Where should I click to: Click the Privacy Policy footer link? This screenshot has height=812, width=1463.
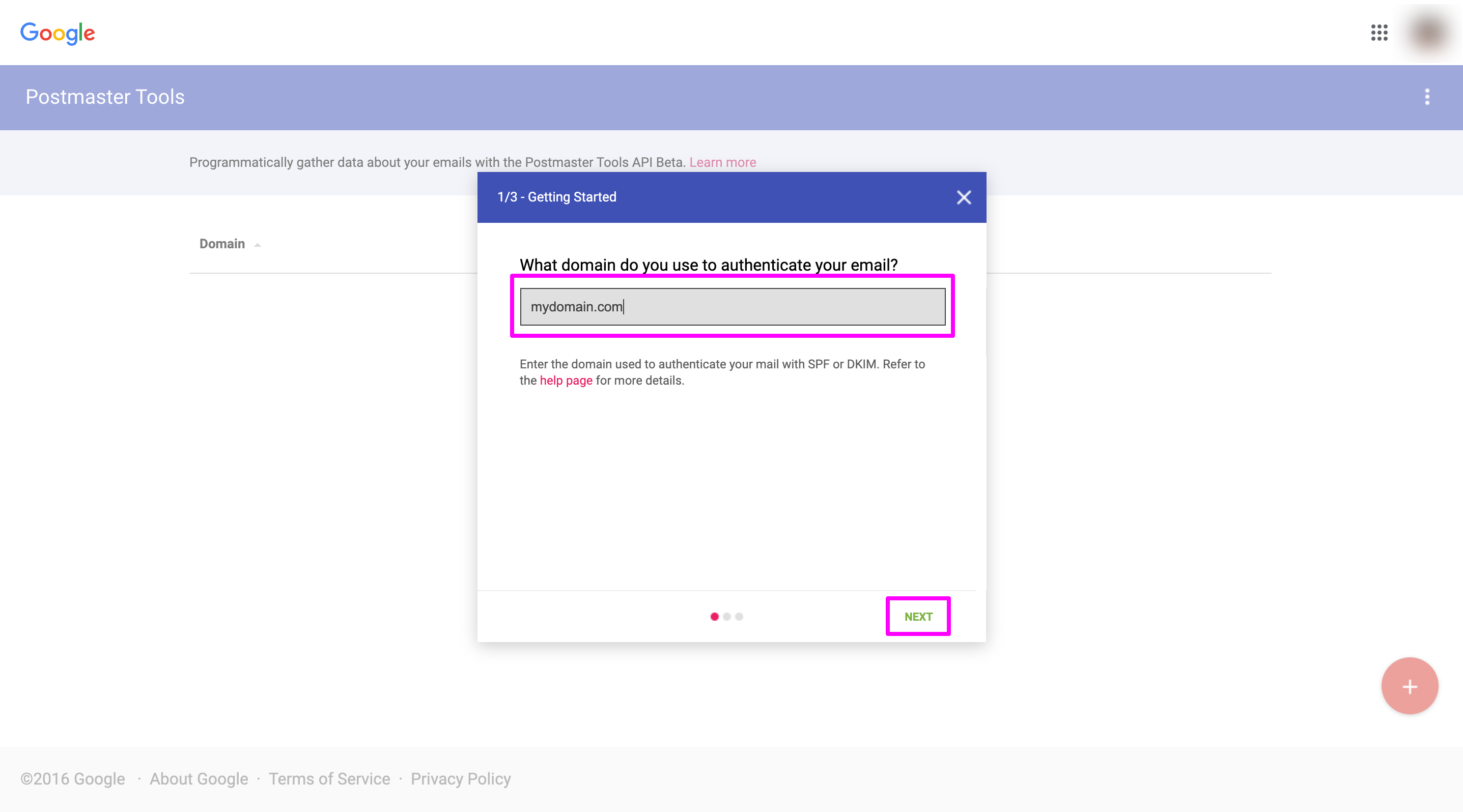tap(462, 778)
